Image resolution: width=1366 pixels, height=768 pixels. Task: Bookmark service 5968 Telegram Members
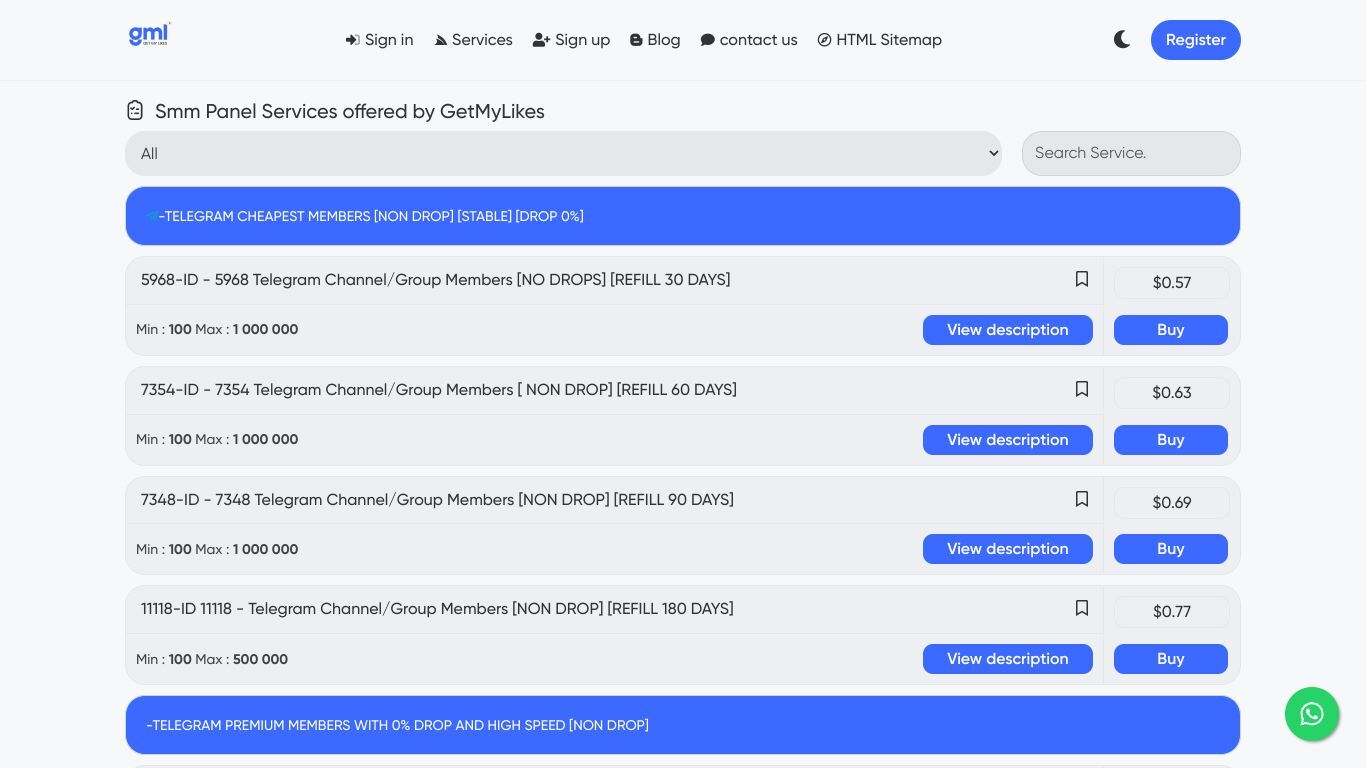click(1081, 279)
